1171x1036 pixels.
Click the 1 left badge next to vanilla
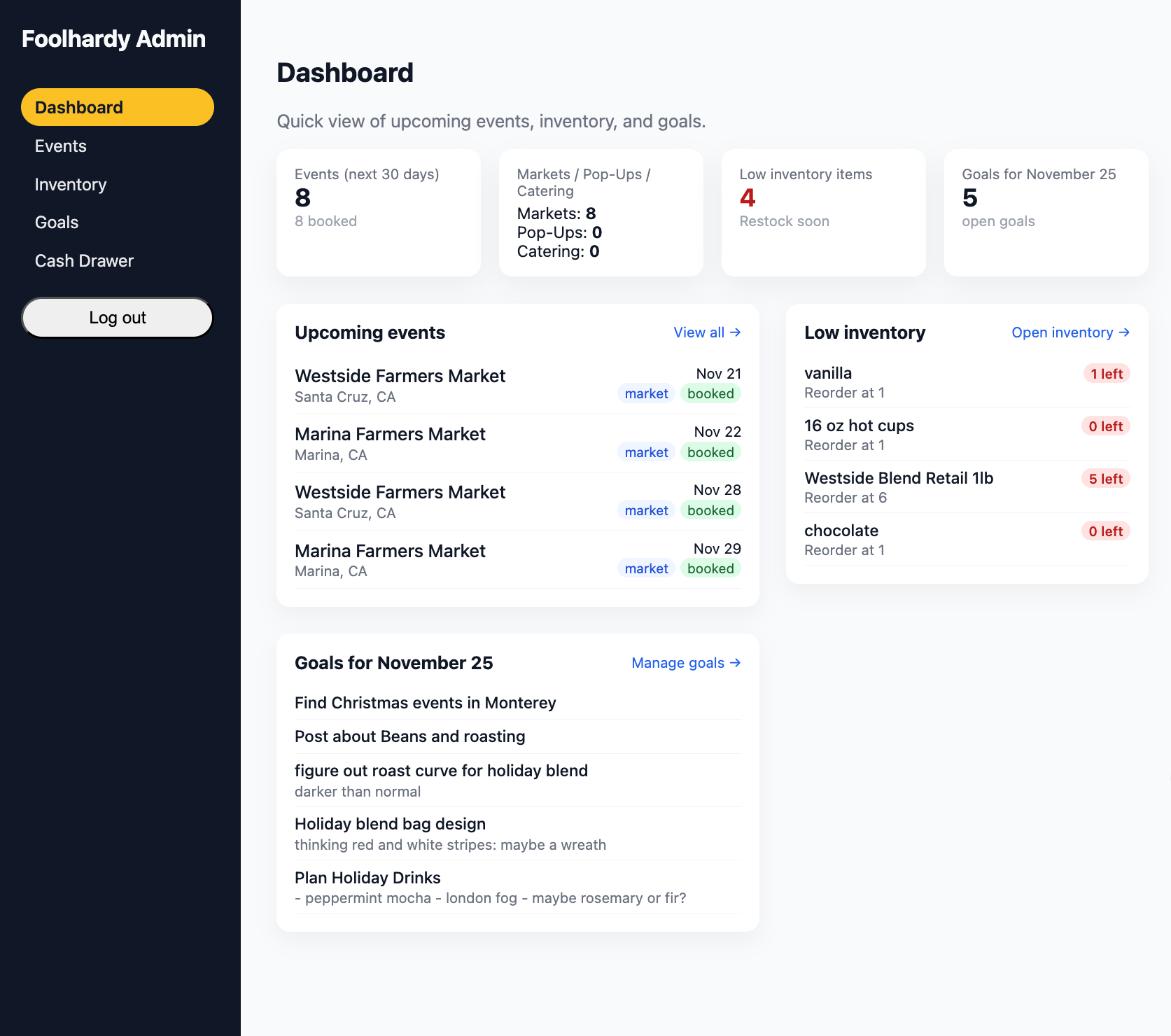1107,373
